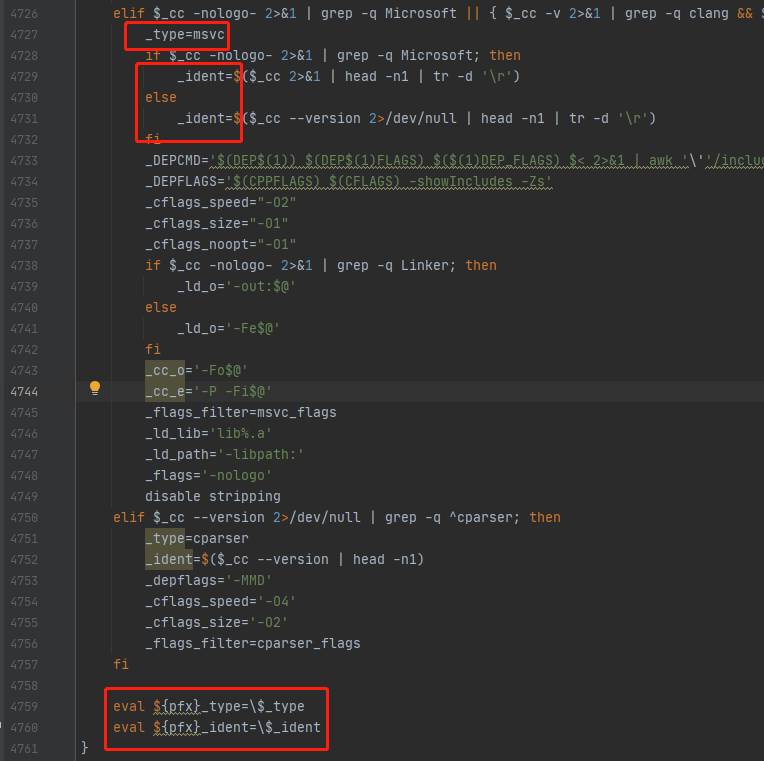764x761 pixels.
Task: Click _ld_lib='lib%.a' line
Action: tap(208, 434)
